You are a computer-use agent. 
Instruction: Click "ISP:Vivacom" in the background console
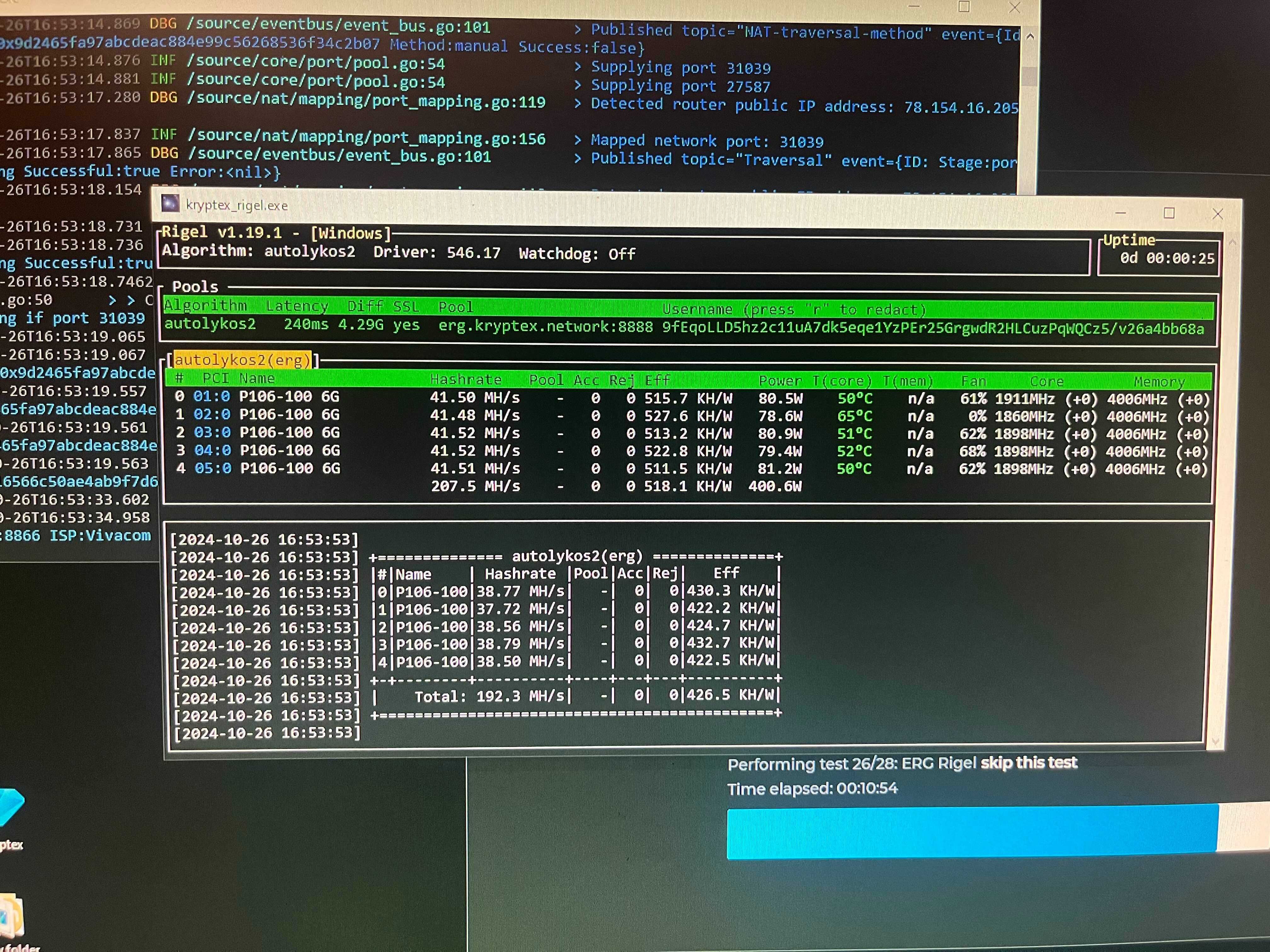[x=100, y=535]
